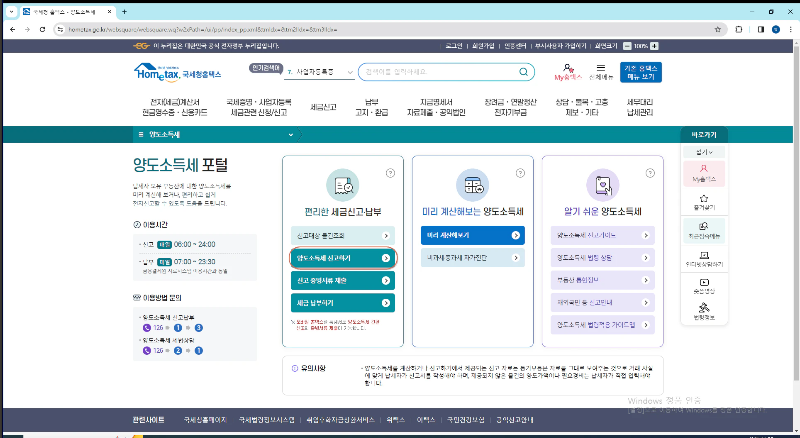The width and height of the screenshot is (800, 438).
Task: Open 장려금·연말정산 전자기부금 menu
Action: tap(510, 107)
